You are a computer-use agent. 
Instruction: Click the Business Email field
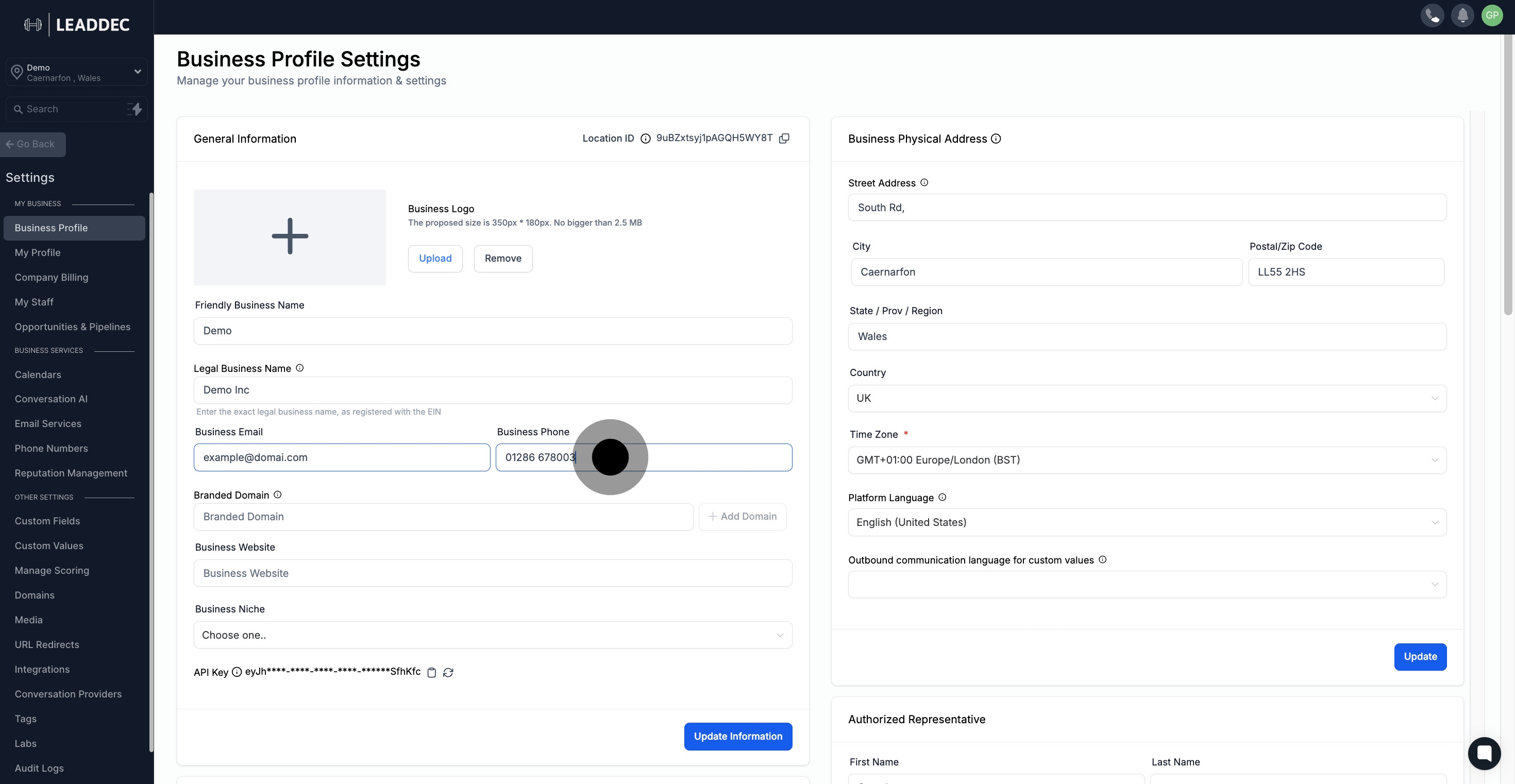(342, 458)
